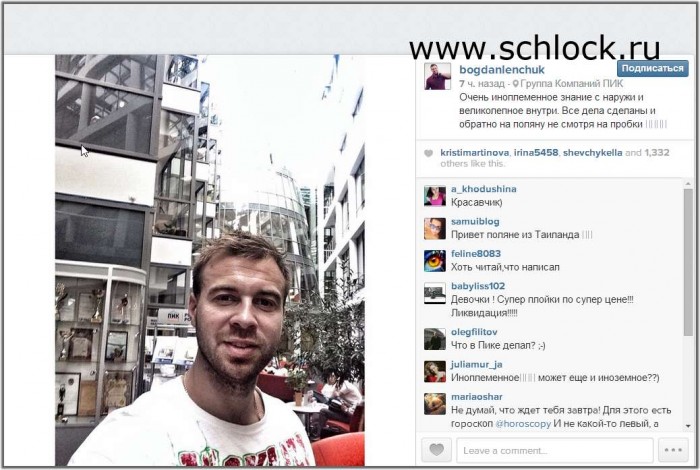Image resolution: width=700 pixels, height=470 pixels.
Task: Click the juliamur_ja commenter name
Action: click(x=476, y=365)
